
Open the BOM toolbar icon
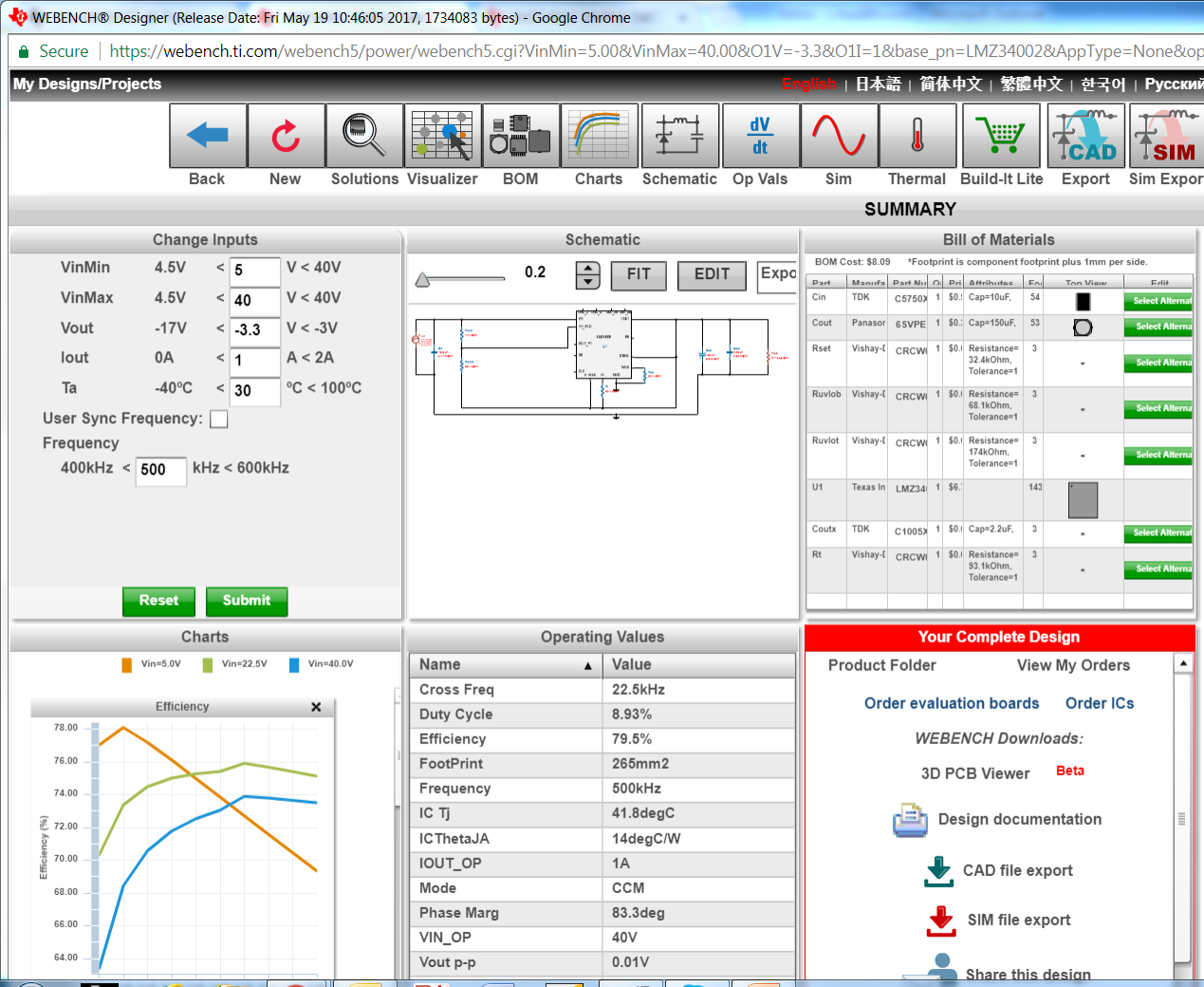coord(521,136)
